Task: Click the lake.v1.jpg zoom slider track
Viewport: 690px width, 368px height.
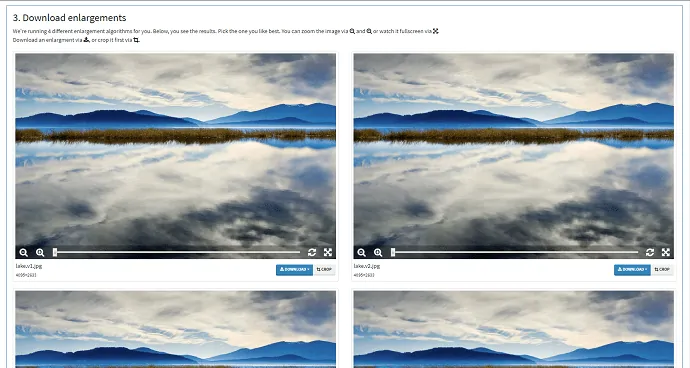Action: [x=177, y=252]
